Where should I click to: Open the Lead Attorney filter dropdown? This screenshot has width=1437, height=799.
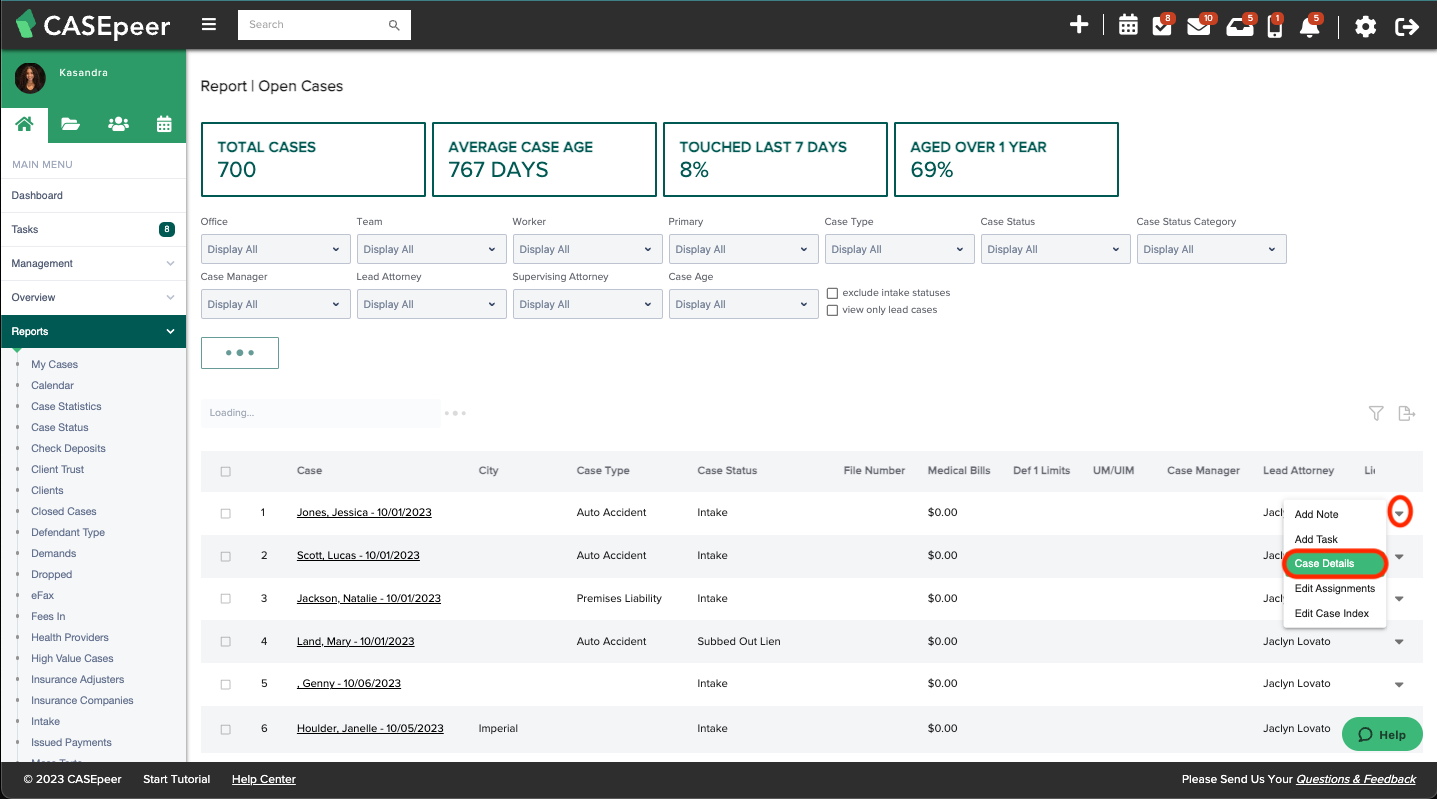pos(432,304)
